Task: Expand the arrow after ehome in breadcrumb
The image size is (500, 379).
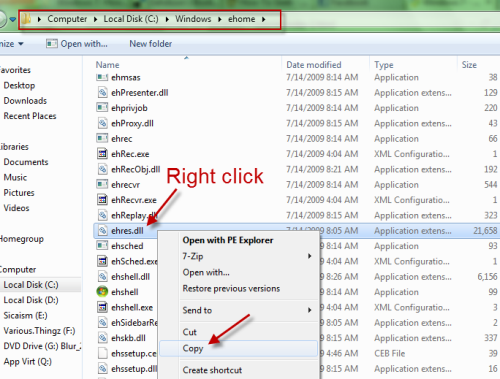Action: tap(264, 19)
